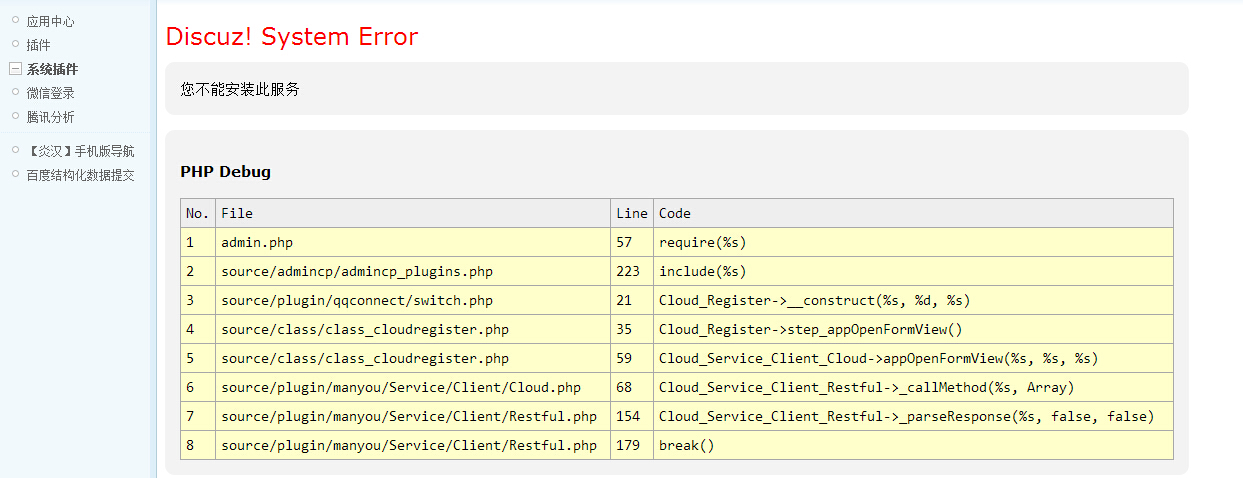
Task: Click the admincp_plugins.php file cell
Action: click(356, 271)
